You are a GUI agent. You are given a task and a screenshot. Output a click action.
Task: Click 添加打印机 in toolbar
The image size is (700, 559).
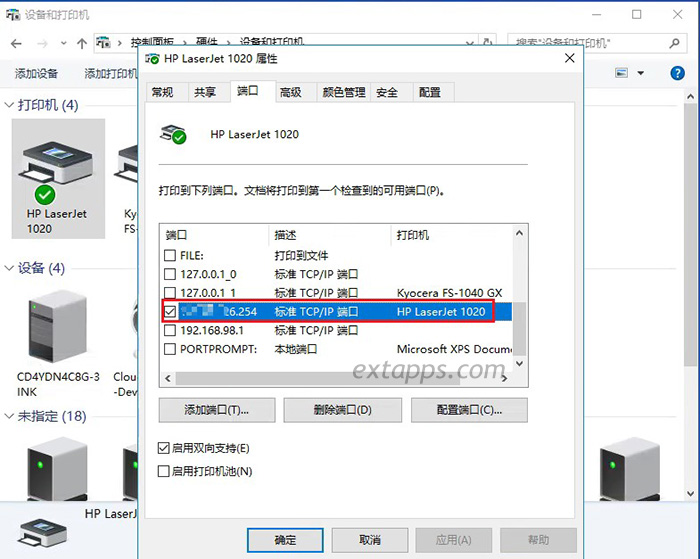point(111,74)
